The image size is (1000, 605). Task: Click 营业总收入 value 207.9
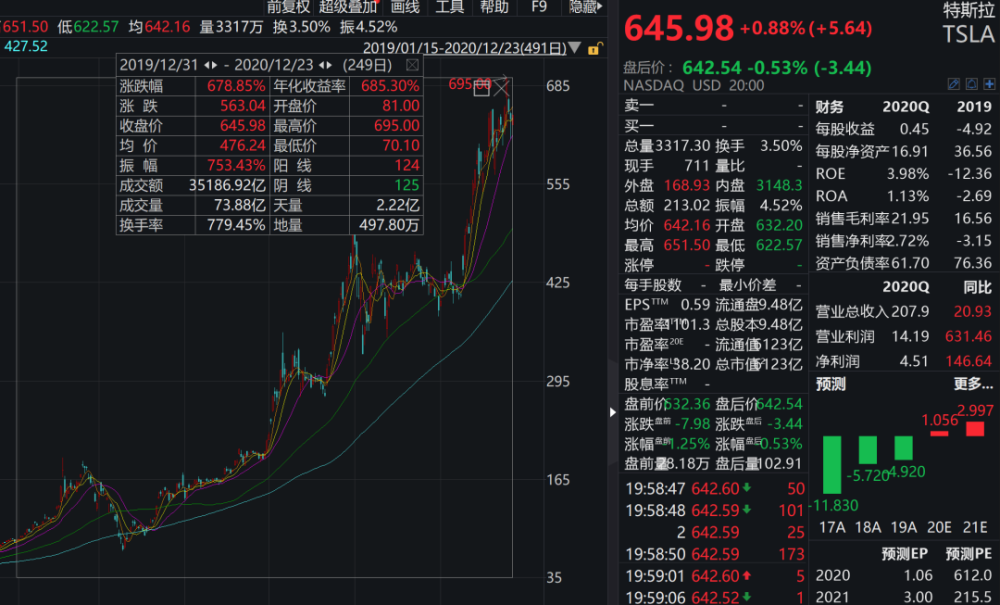910,312
